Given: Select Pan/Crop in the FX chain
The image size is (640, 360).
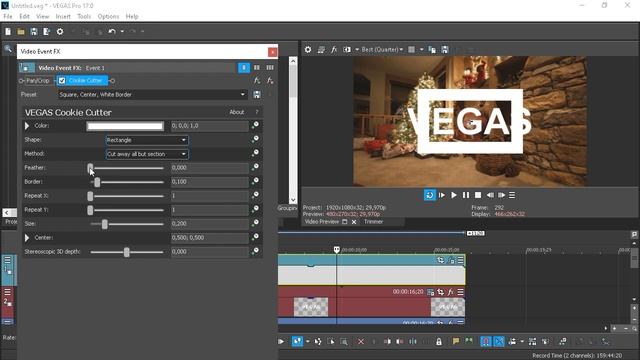Looking at the screenshot, I should coord(38,80).
